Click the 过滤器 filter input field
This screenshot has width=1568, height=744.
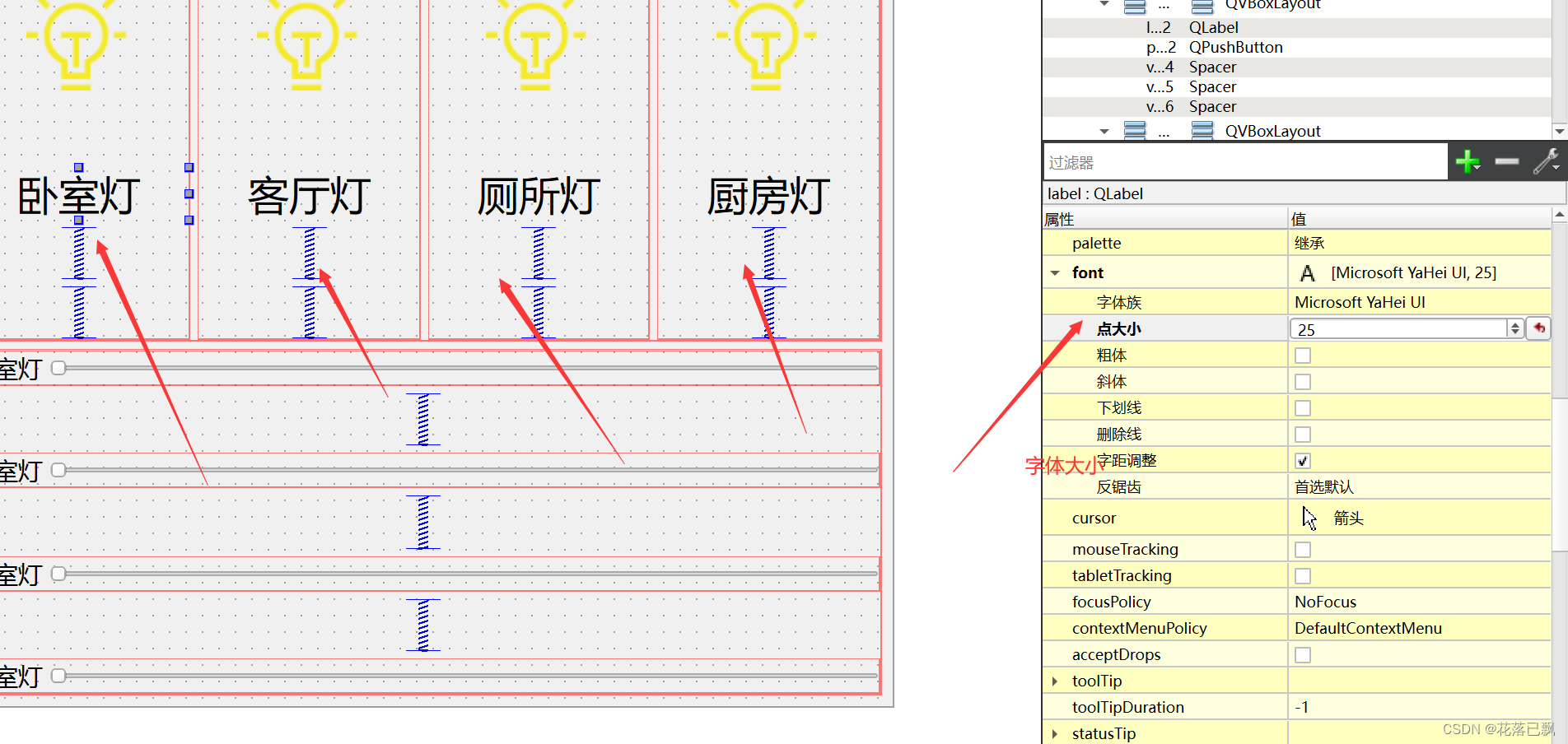pyautogui.click(x=1245, y=162)
